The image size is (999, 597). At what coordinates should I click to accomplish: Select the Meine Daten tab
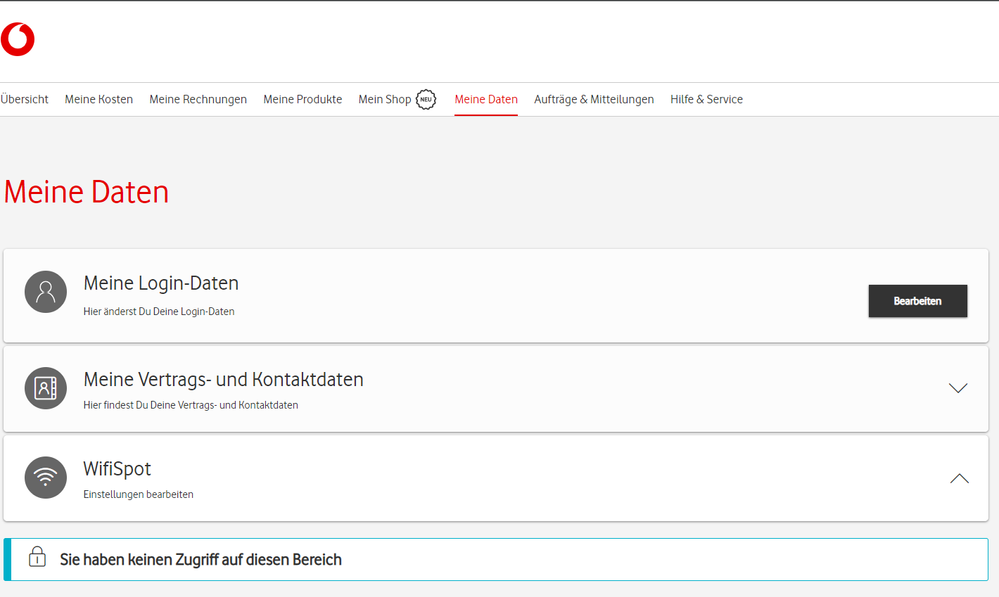486,100
